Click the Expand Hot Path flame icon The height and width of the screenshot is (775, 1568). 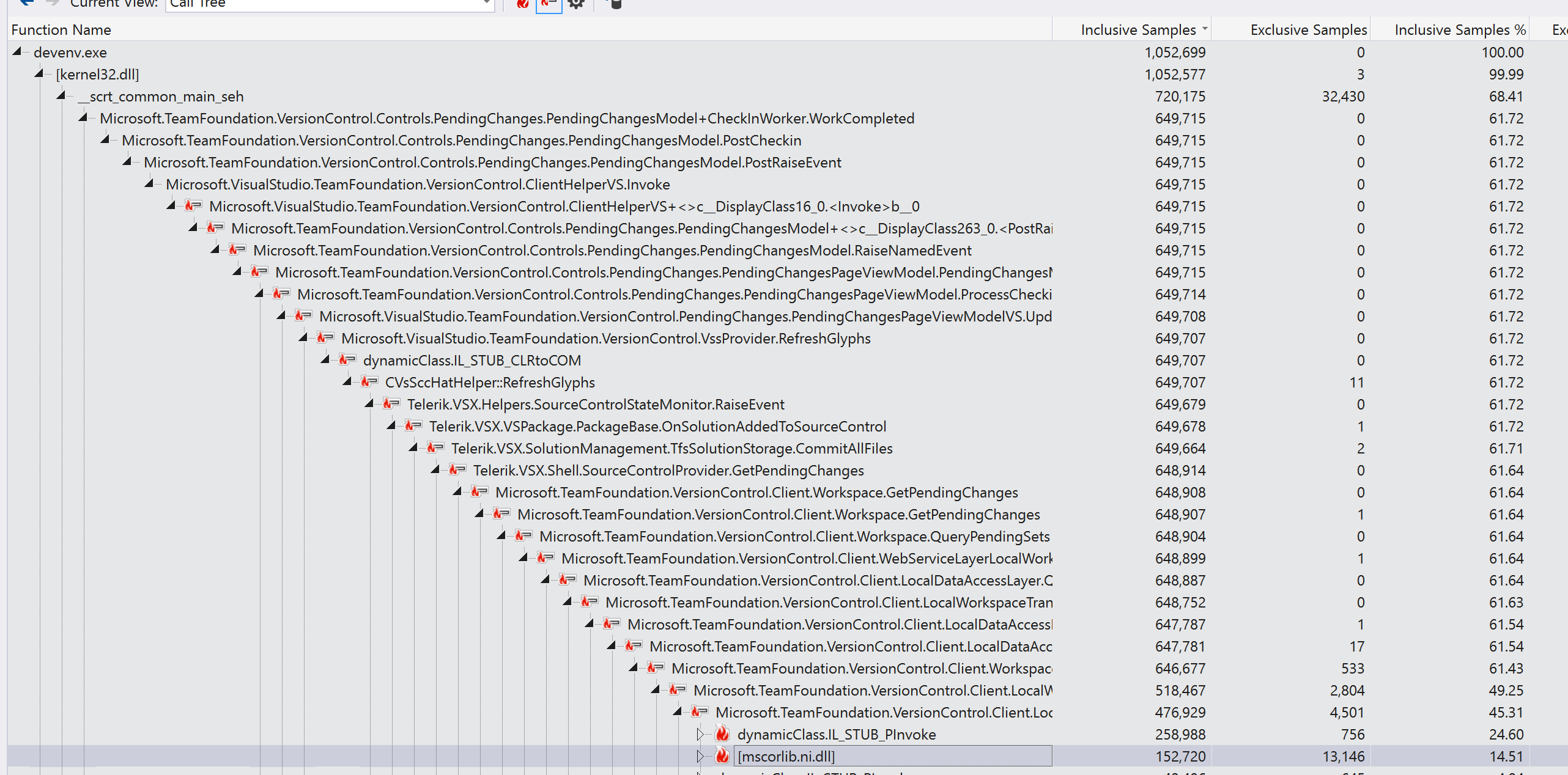pos(522,4)
